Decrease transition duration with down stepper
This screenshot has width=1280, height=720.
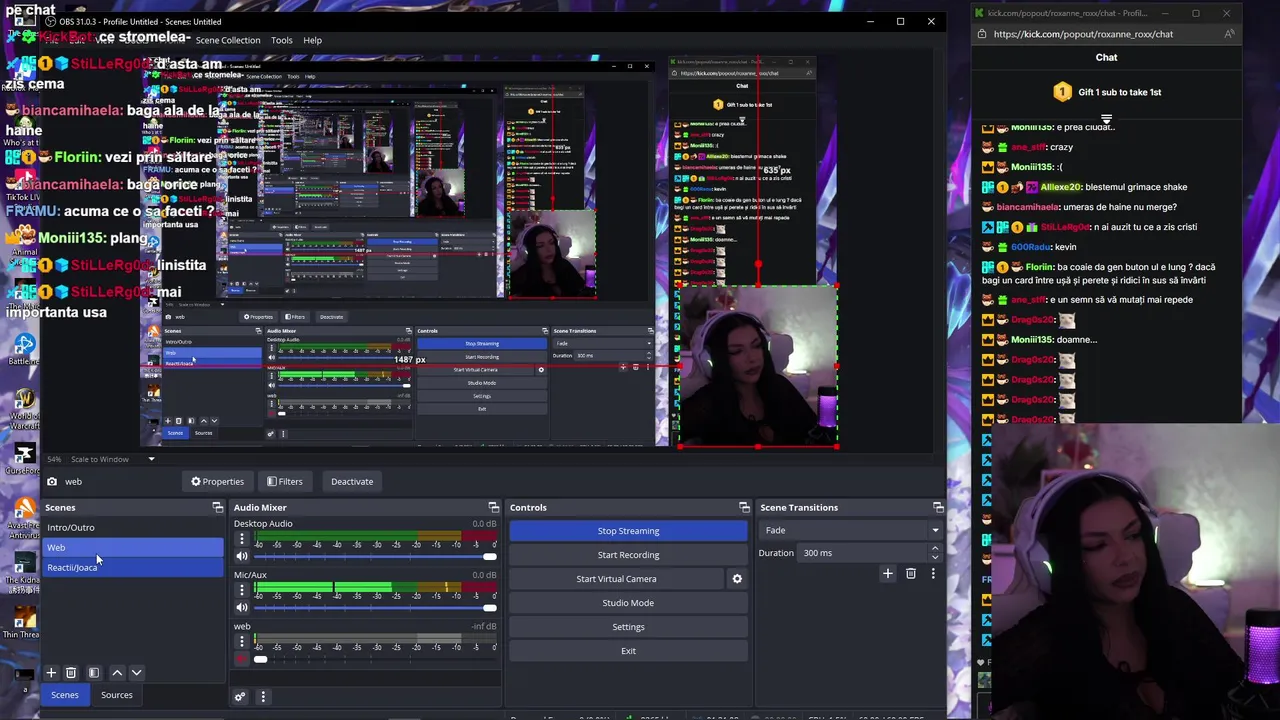(935, 557)
